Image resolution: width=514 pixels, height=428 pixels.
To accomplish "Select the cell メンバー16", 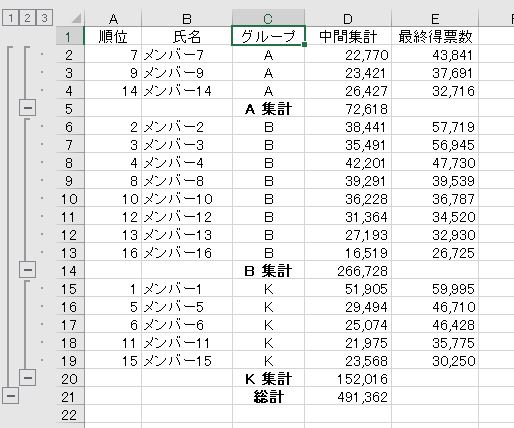I will click(187, 252).
